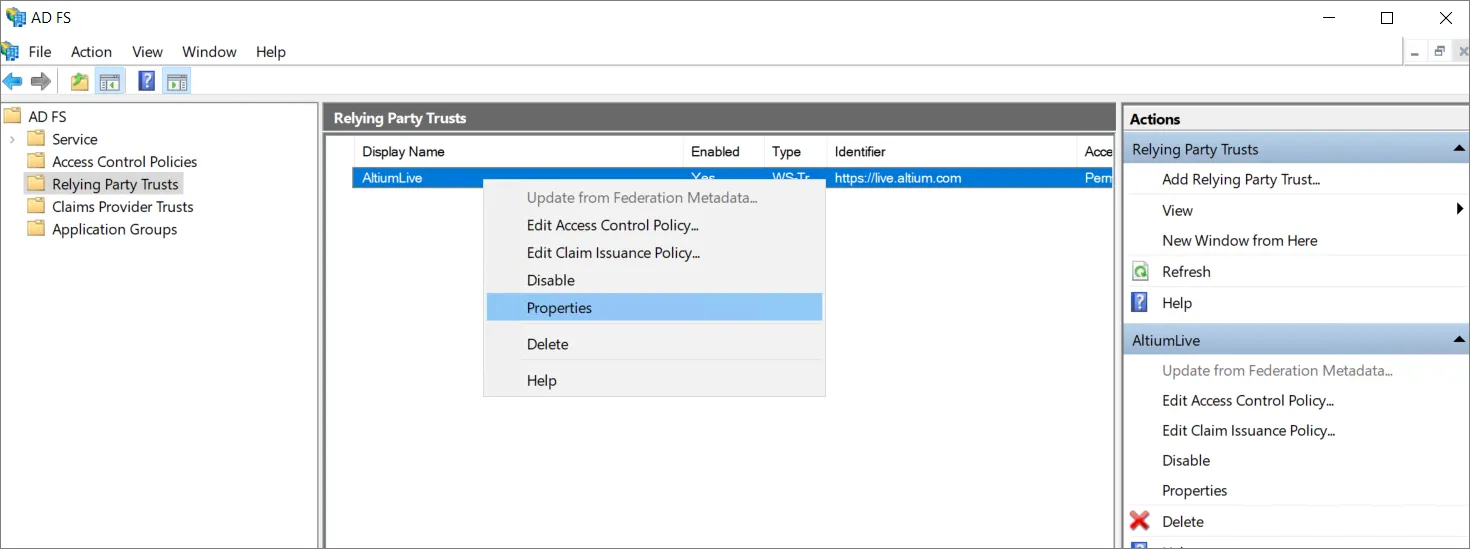
Task: Click the Claims Provider Trusts folder icon
Action: click(x=36, y=206)
